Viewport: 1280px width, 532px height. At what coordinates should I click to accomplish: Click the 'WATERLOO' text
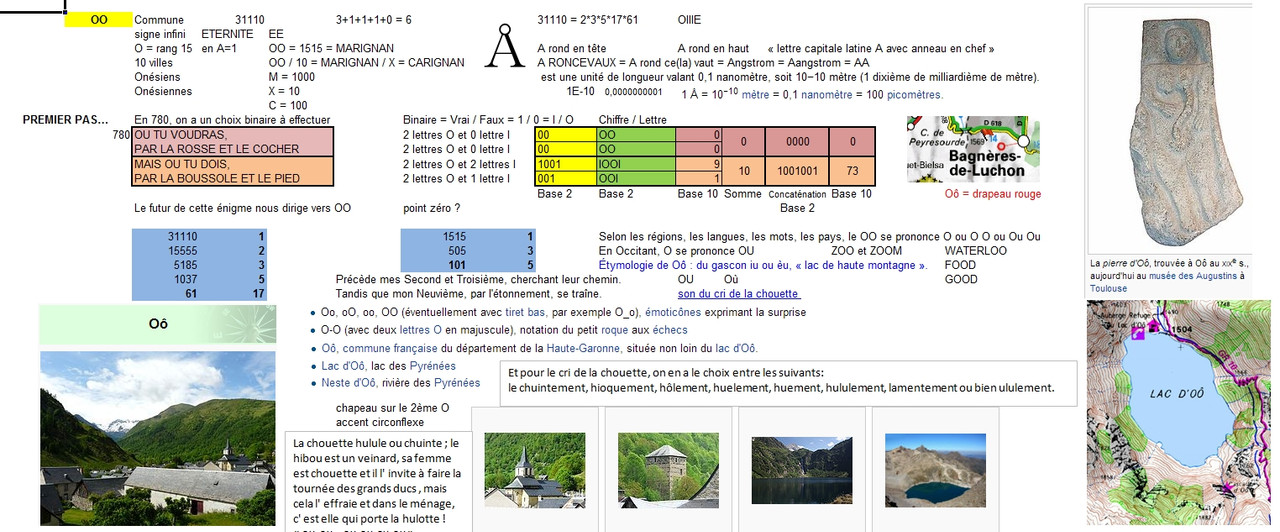[976, 251]
